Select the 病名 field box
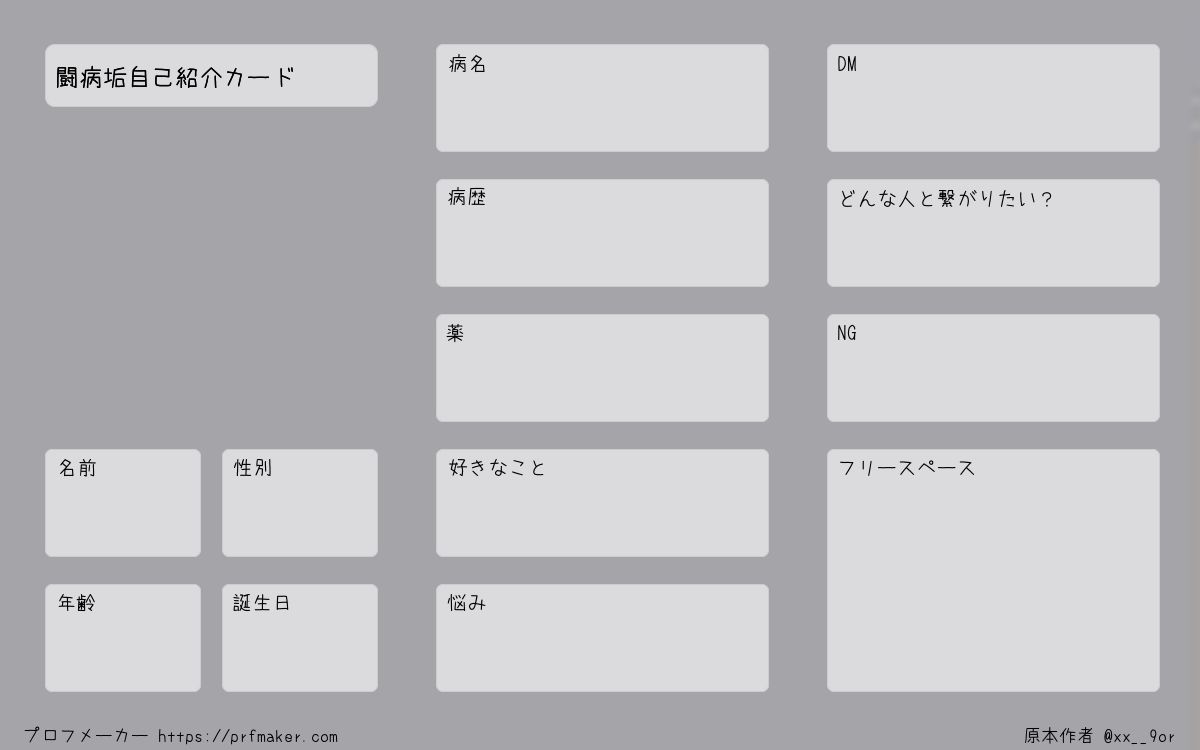1200x750 pixels. point(602,98)
